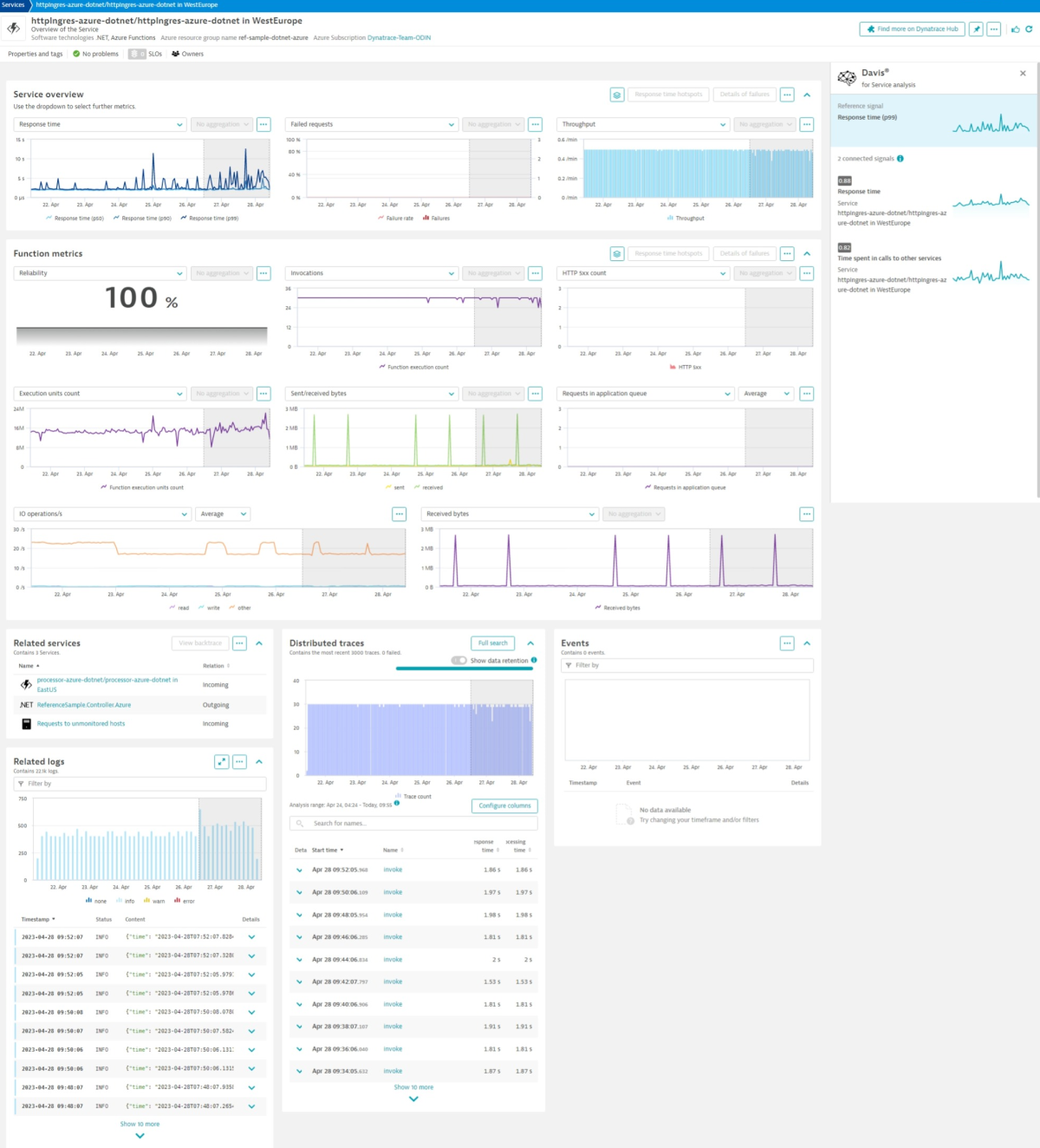Enable the Show data retention toggle
The height and width of the screenshot is (1148, 1040).
(459, 660)
